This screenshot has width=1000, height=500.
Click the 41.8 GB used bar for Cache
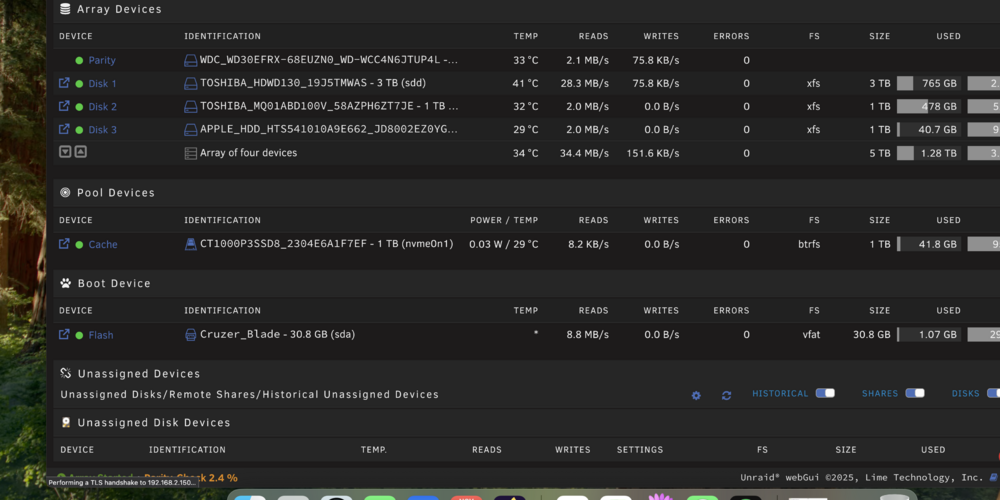point(929,244)
